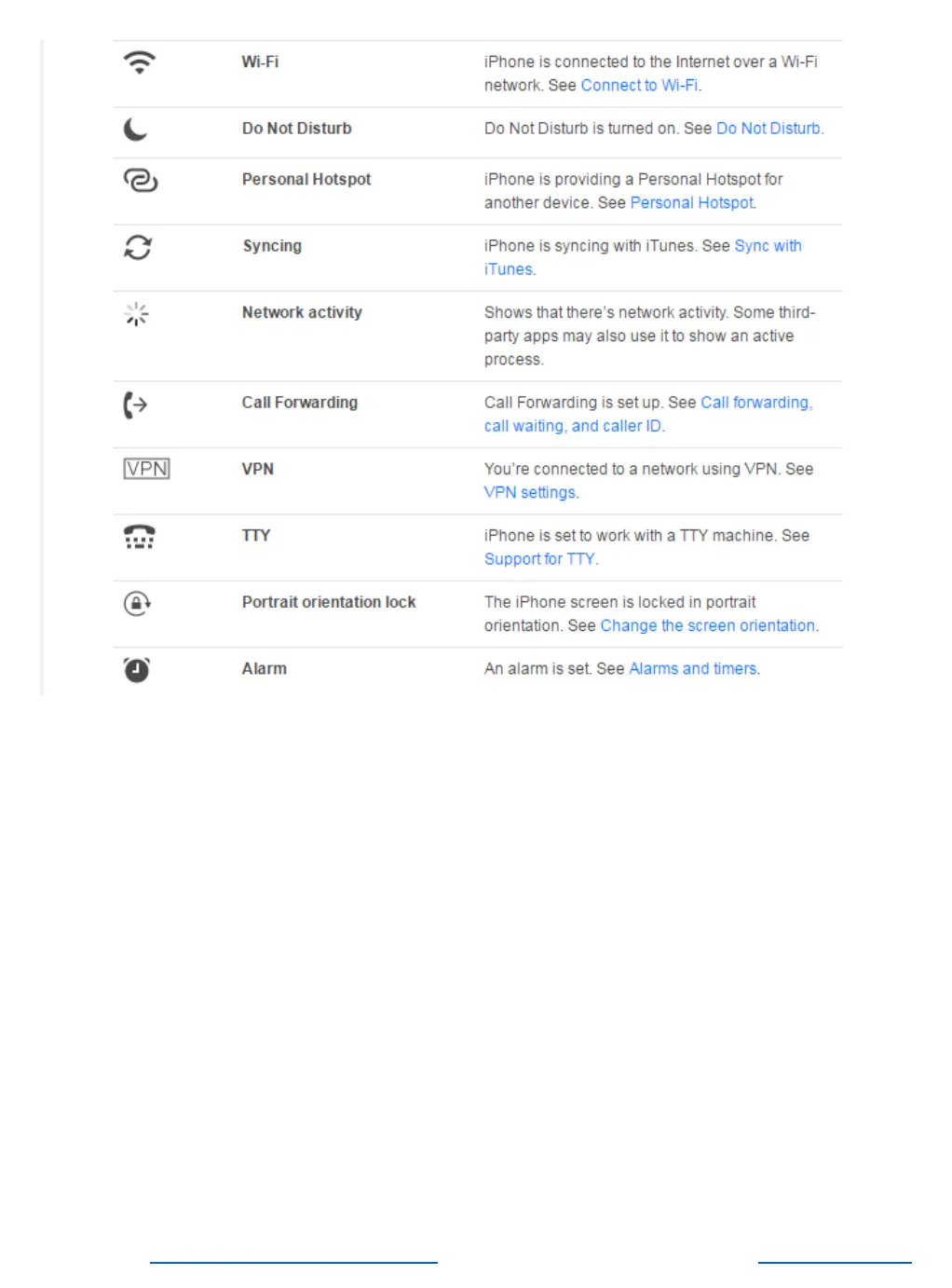Open the Support for TTY link
Image resolution: width=952 pixels, height=1288 pixels.
point(539,559)
